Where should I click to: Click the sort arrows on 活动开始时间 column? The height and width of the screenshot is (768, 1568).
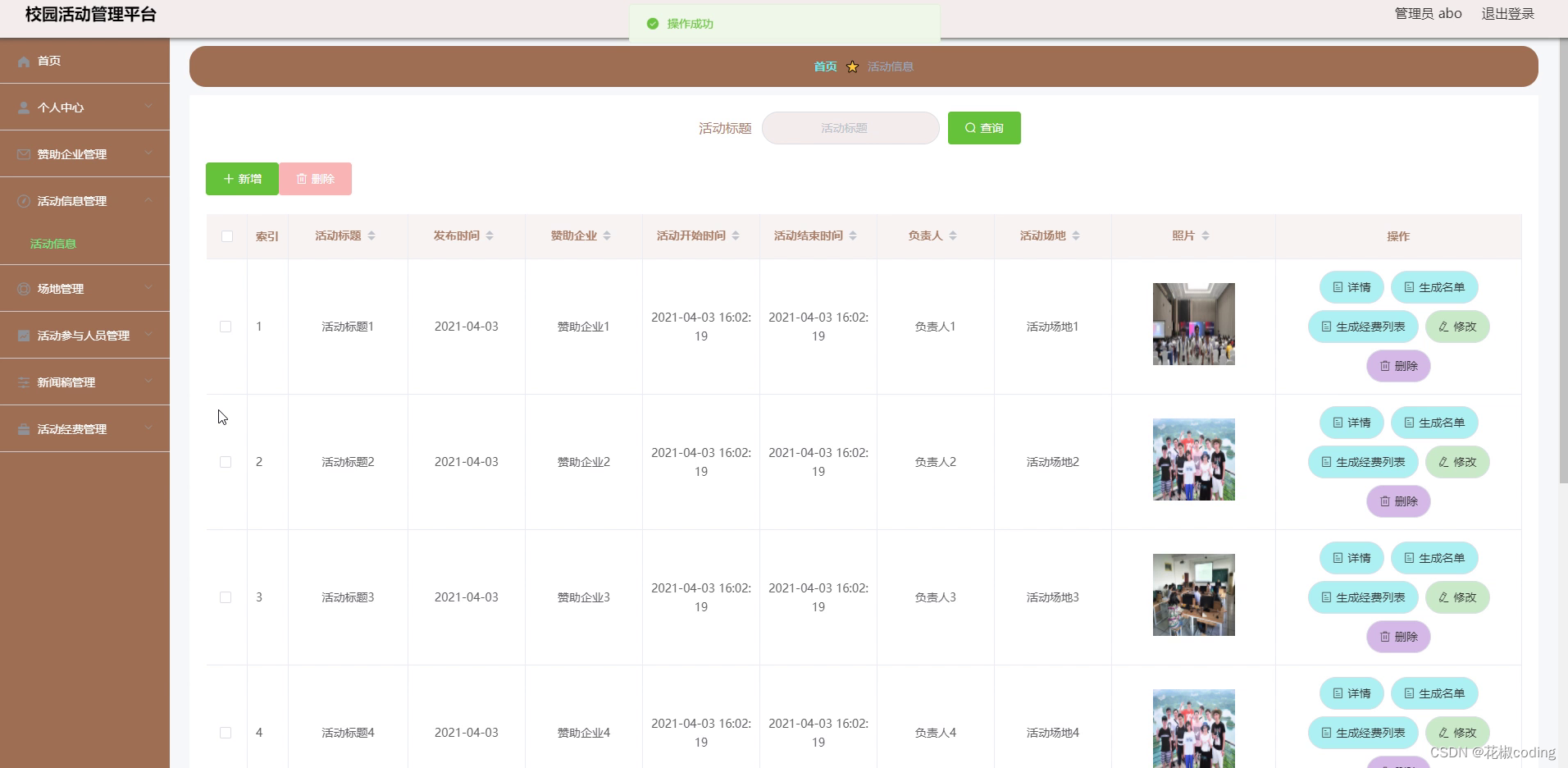[x=736, y=236]
